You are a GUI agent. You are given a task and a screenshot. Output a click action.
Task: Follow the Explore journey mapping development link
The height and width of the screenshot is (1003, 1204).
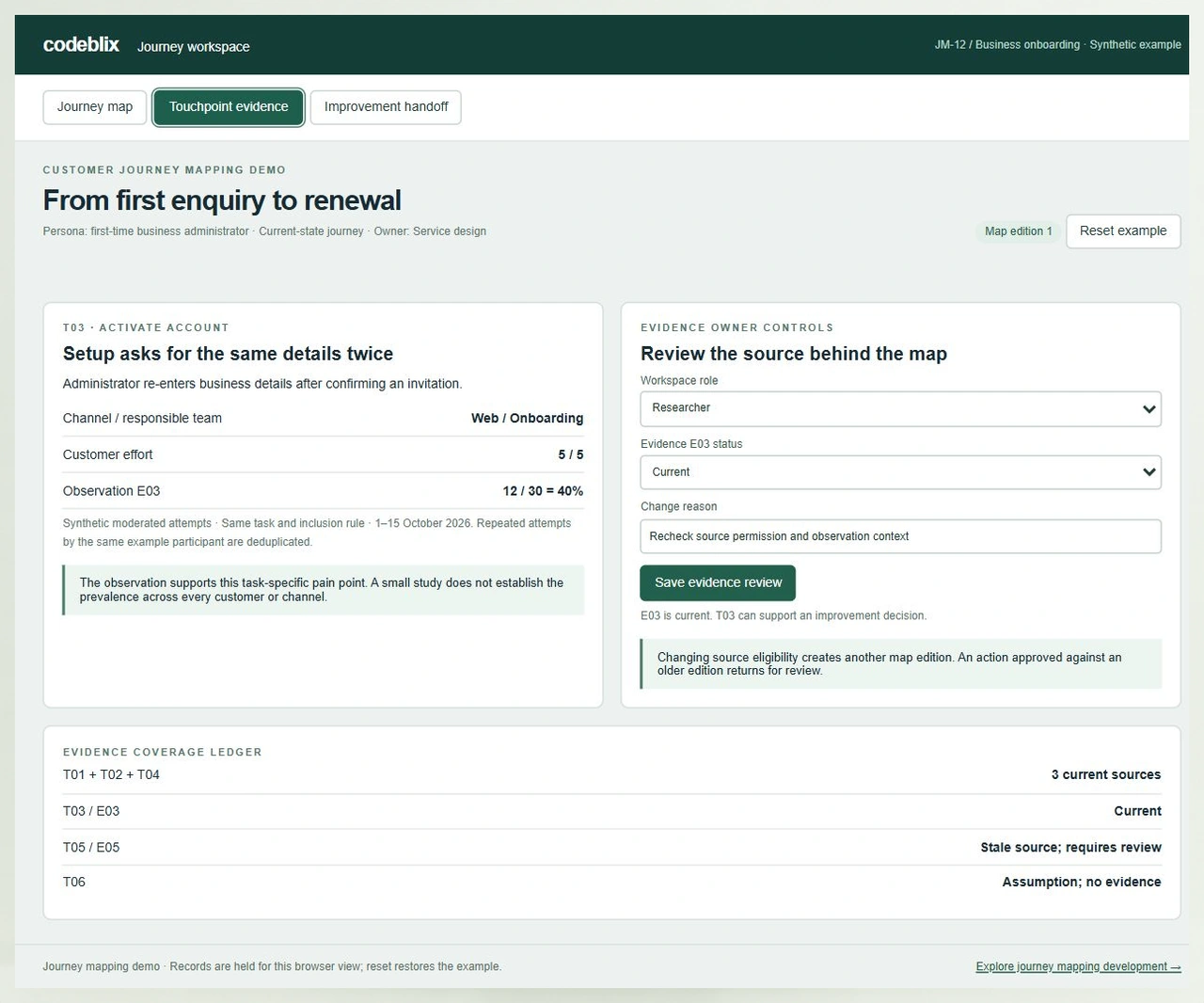point(1078,966)
